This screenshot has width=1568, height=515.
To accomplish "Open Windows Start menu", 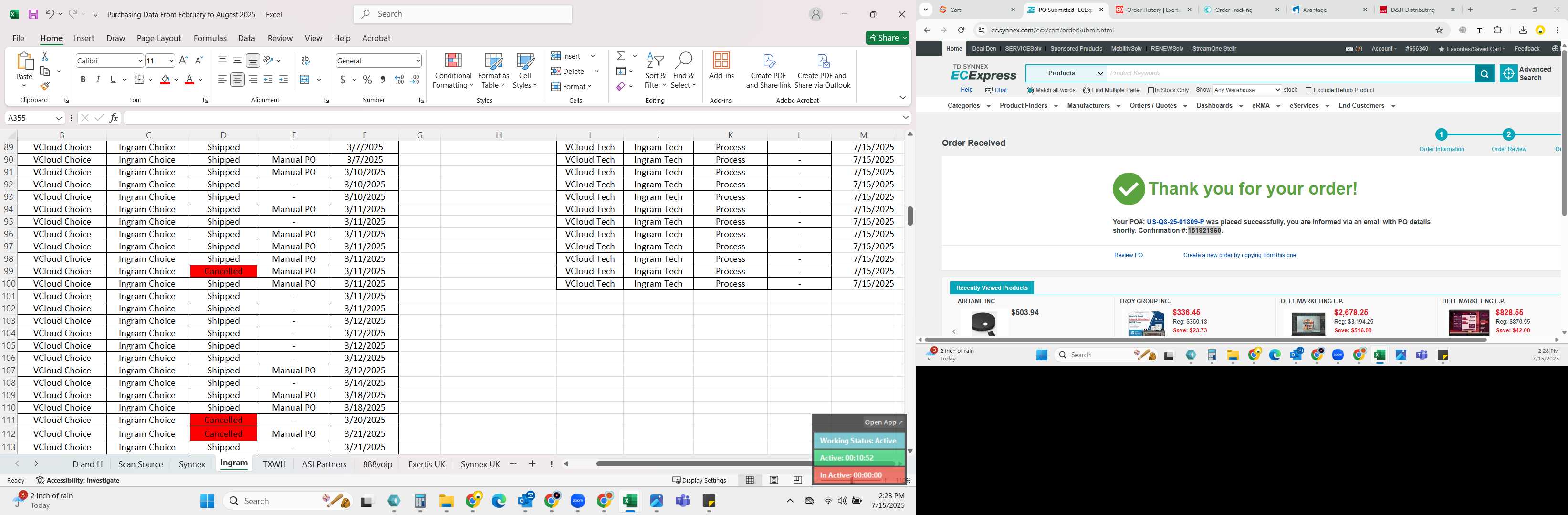I will click(x=207, y=501).
